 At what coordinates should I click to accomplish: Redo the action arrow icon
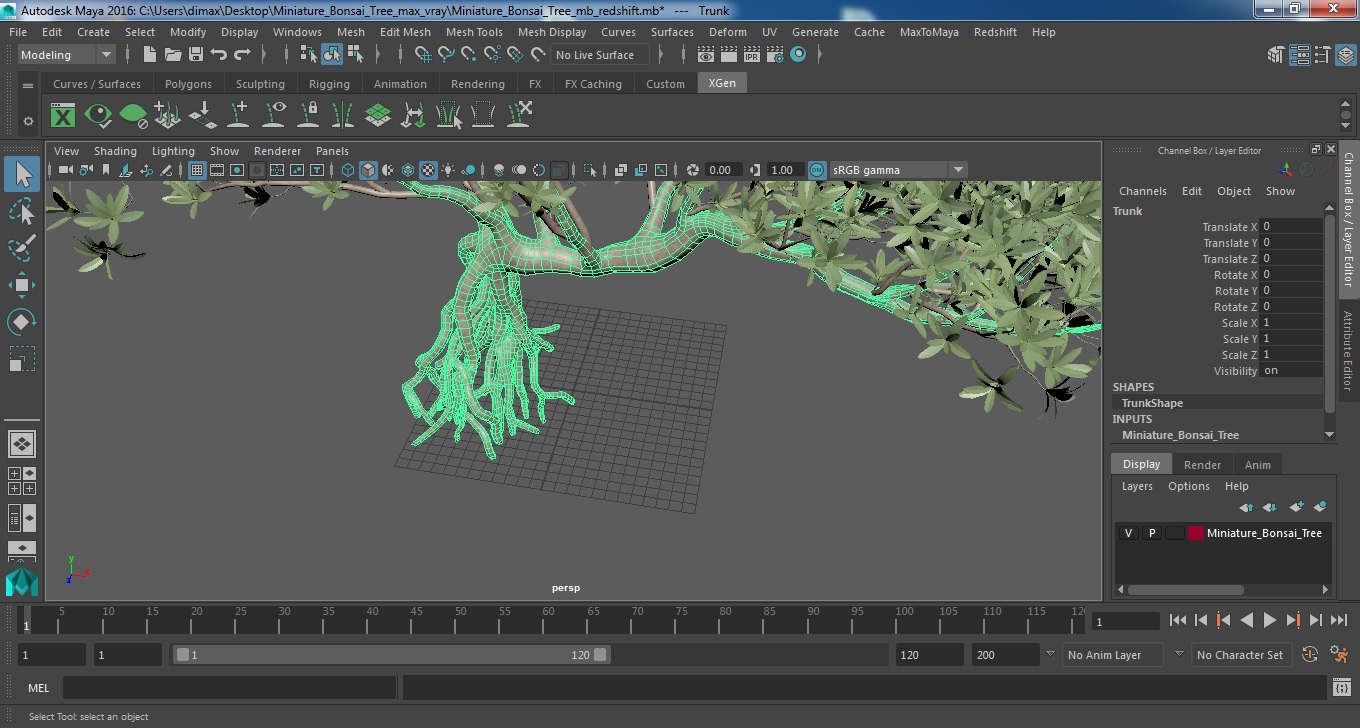point(242,55)
